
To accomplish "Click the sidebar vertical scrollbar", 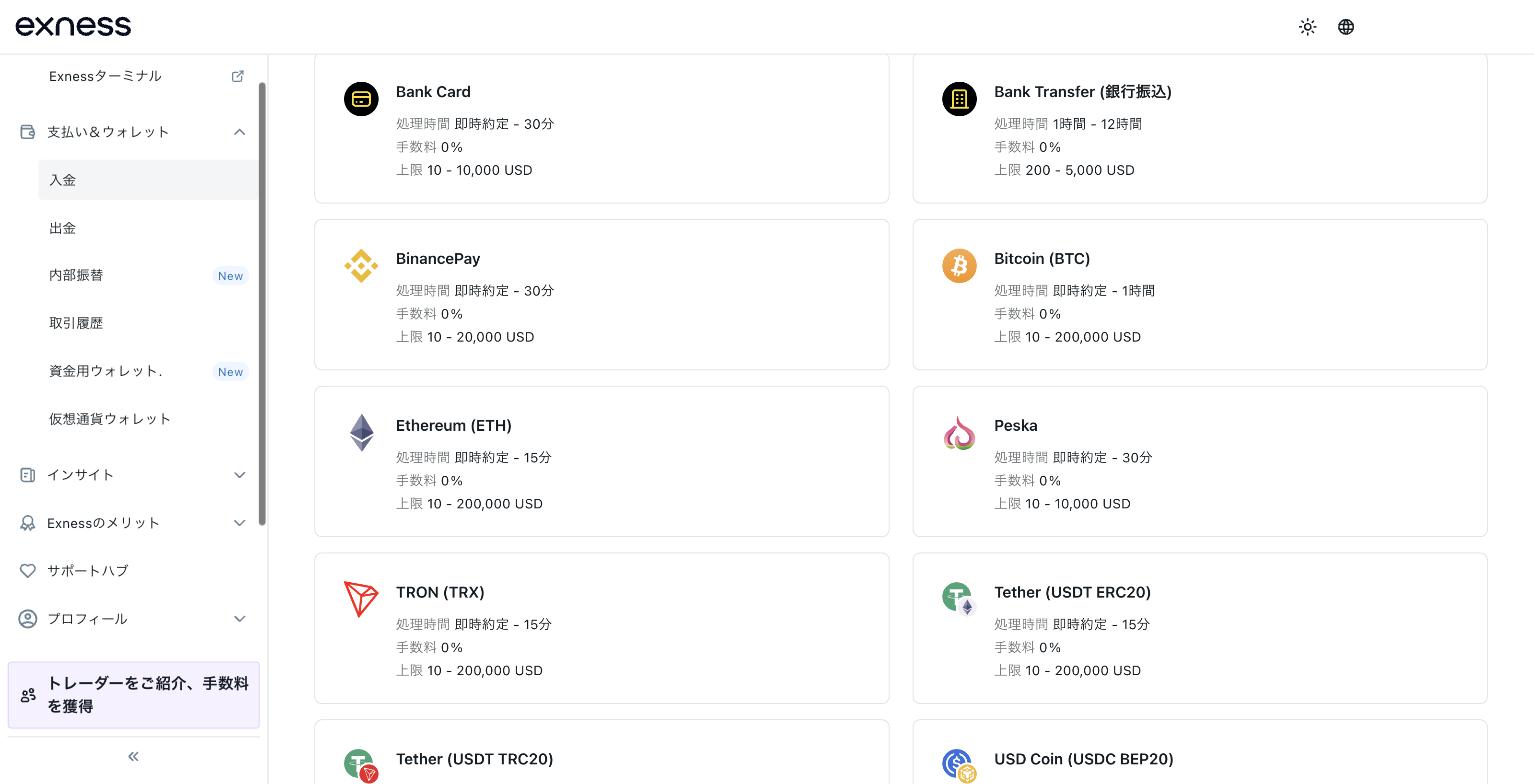I will pos(262,303).
